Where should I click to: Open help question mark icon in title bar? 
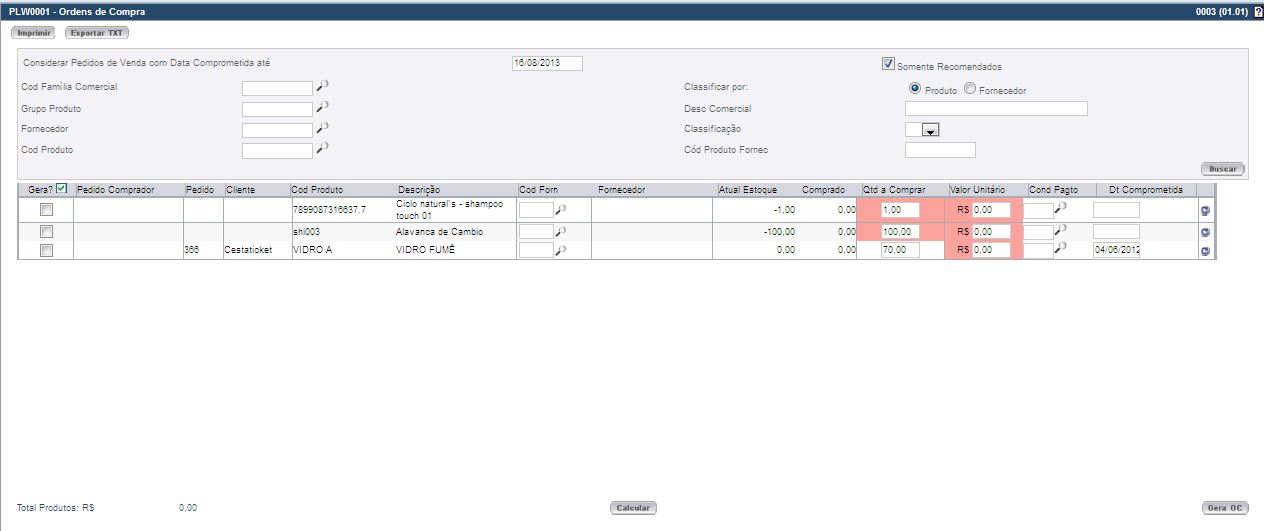(x=1258, y=11)
